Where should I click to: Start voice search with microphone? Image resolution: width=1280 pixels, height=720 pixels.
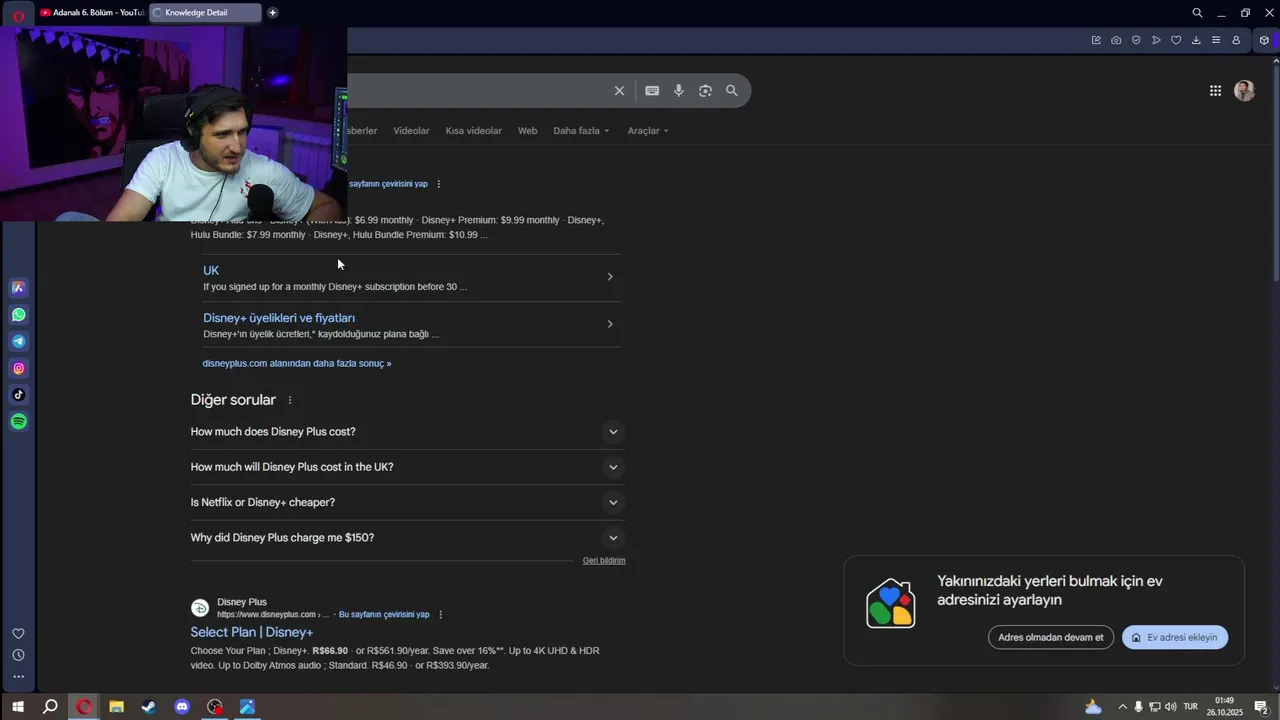[679, 91]
